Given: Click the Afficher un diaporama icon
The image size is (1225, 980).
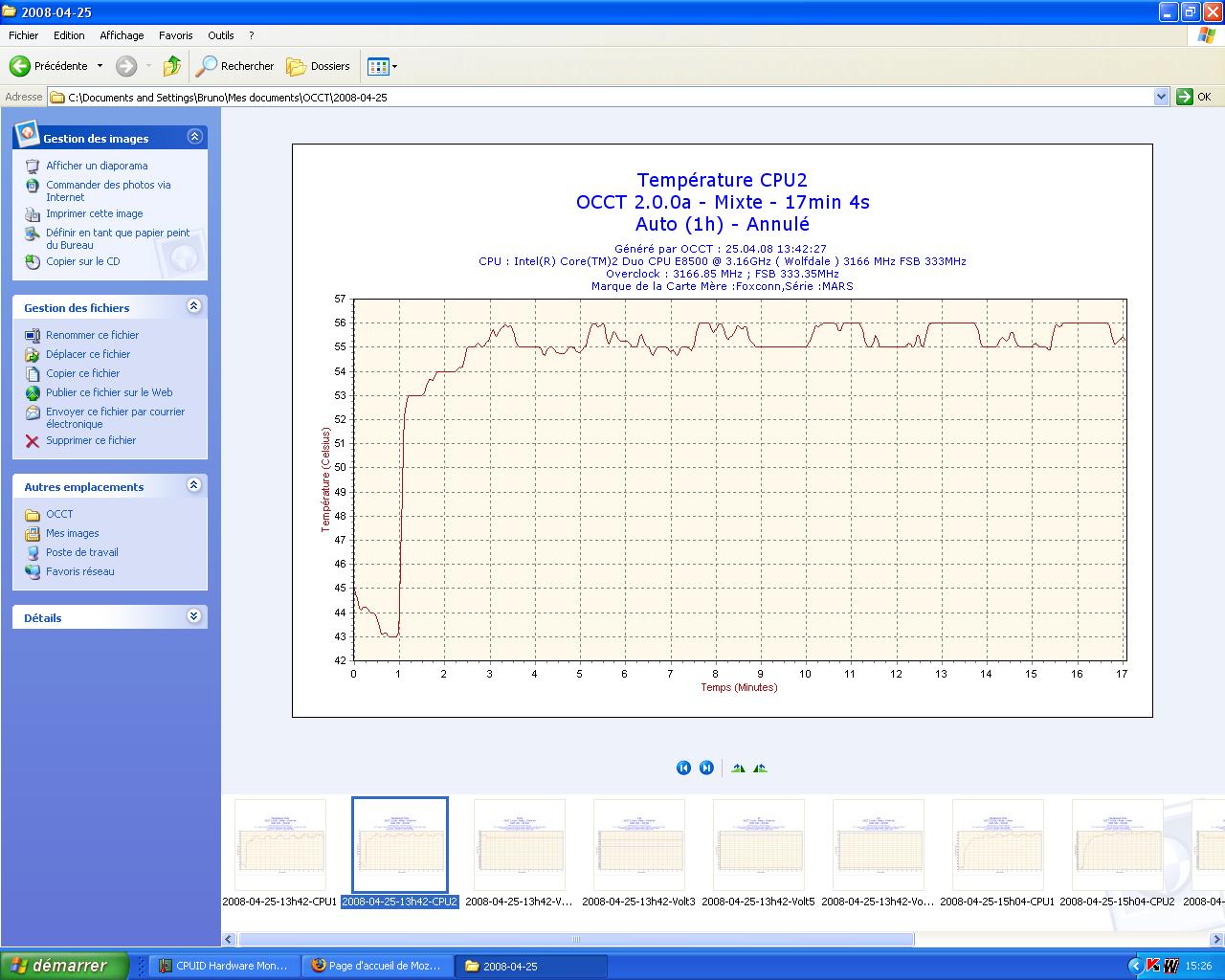Looking at the screenshot, I should pyautogui.click(x=33, y=166).
